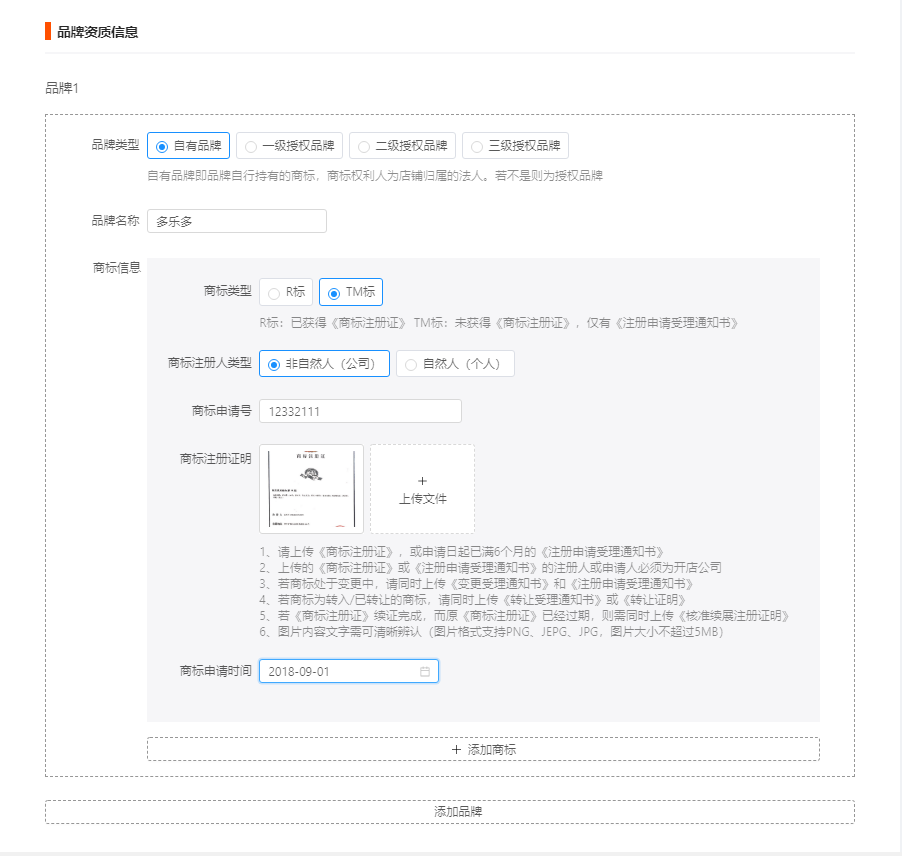Click the 自有品牌 explanation hint text
This screenshot has height=856, width=902.
click(375, 175)
